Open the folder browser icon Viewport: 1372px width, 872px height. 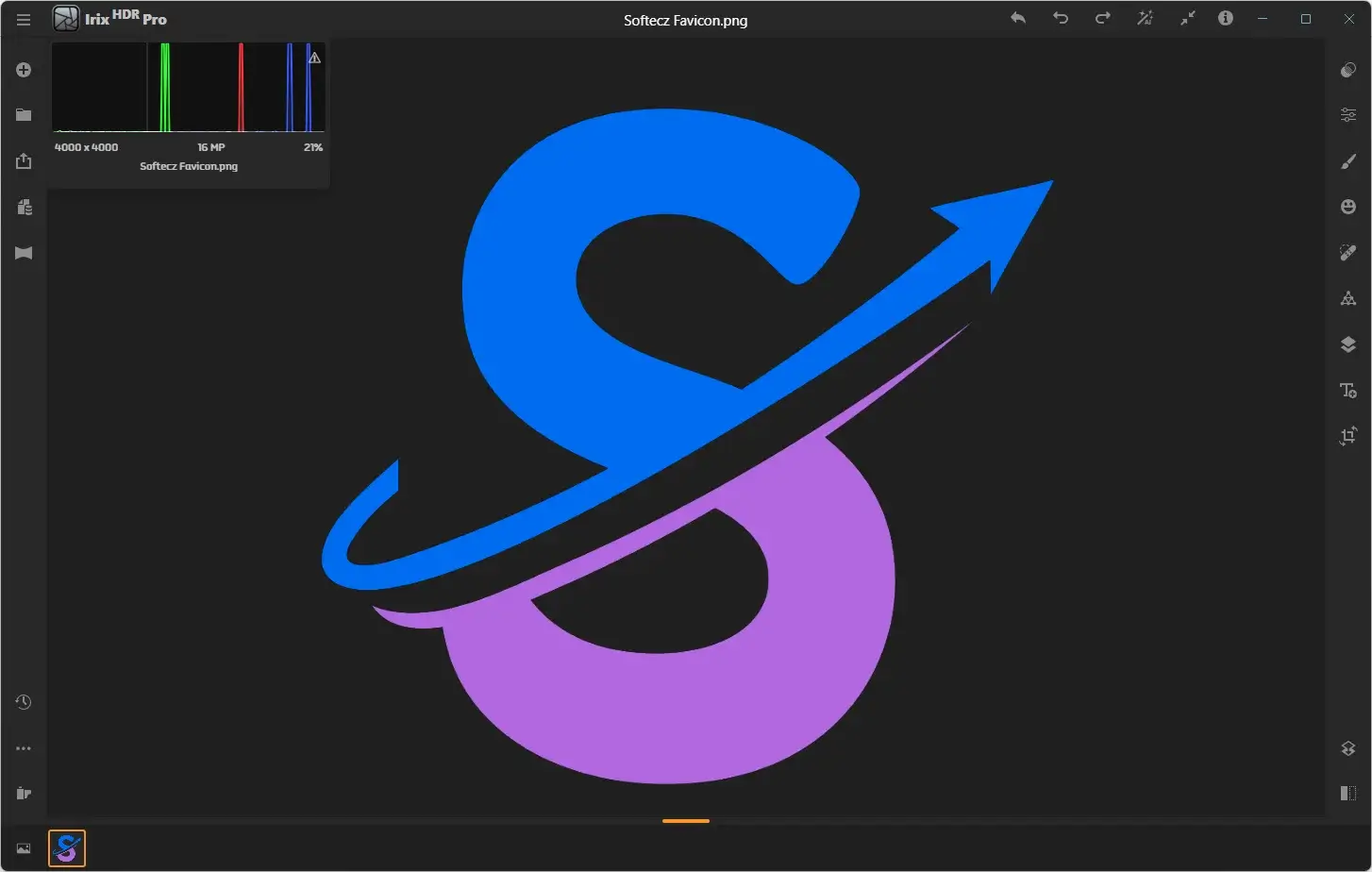tap(24, 115)
